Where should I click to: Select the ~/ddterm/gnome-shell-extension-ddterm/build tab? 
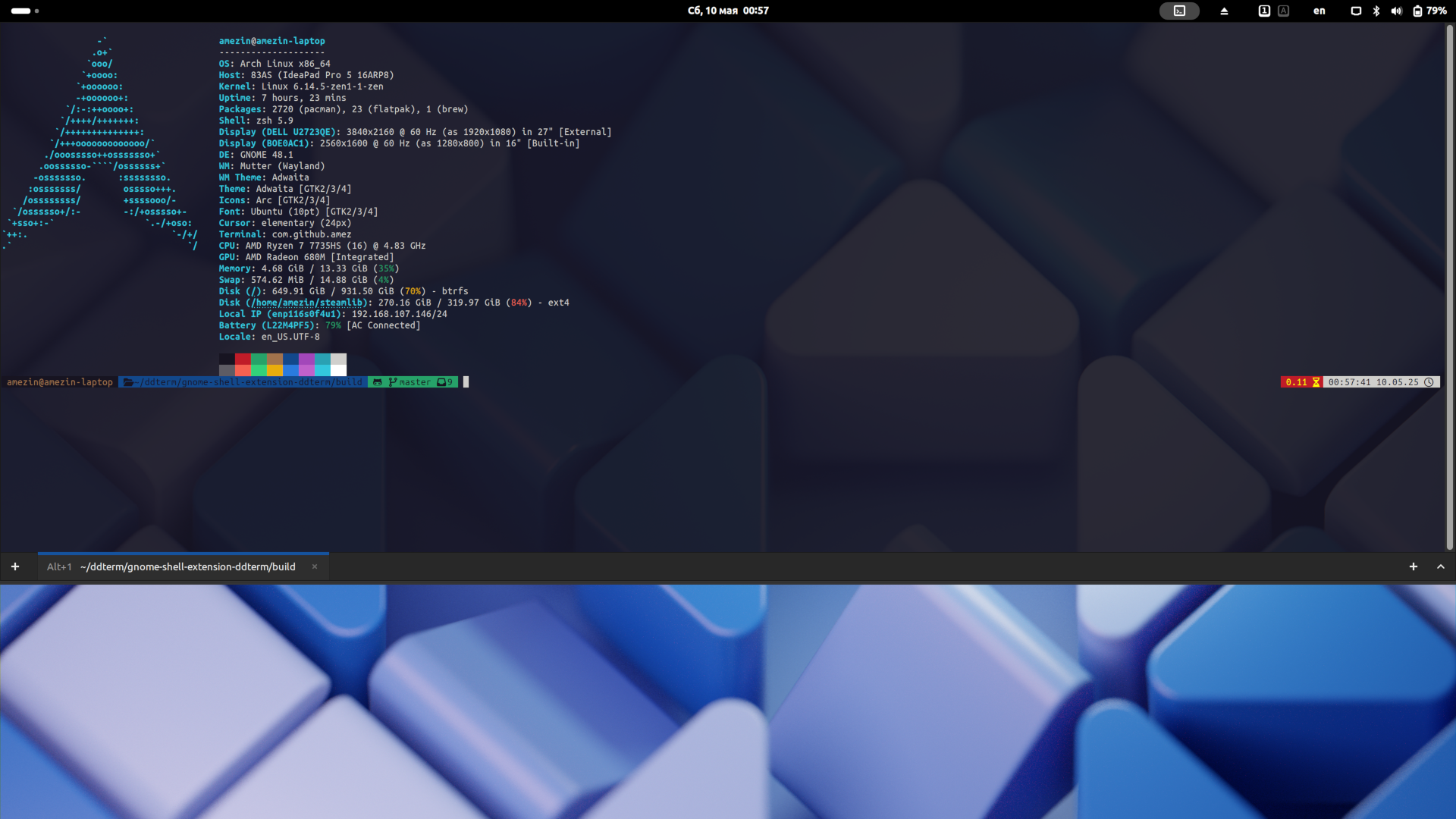[x=183, y=566]
